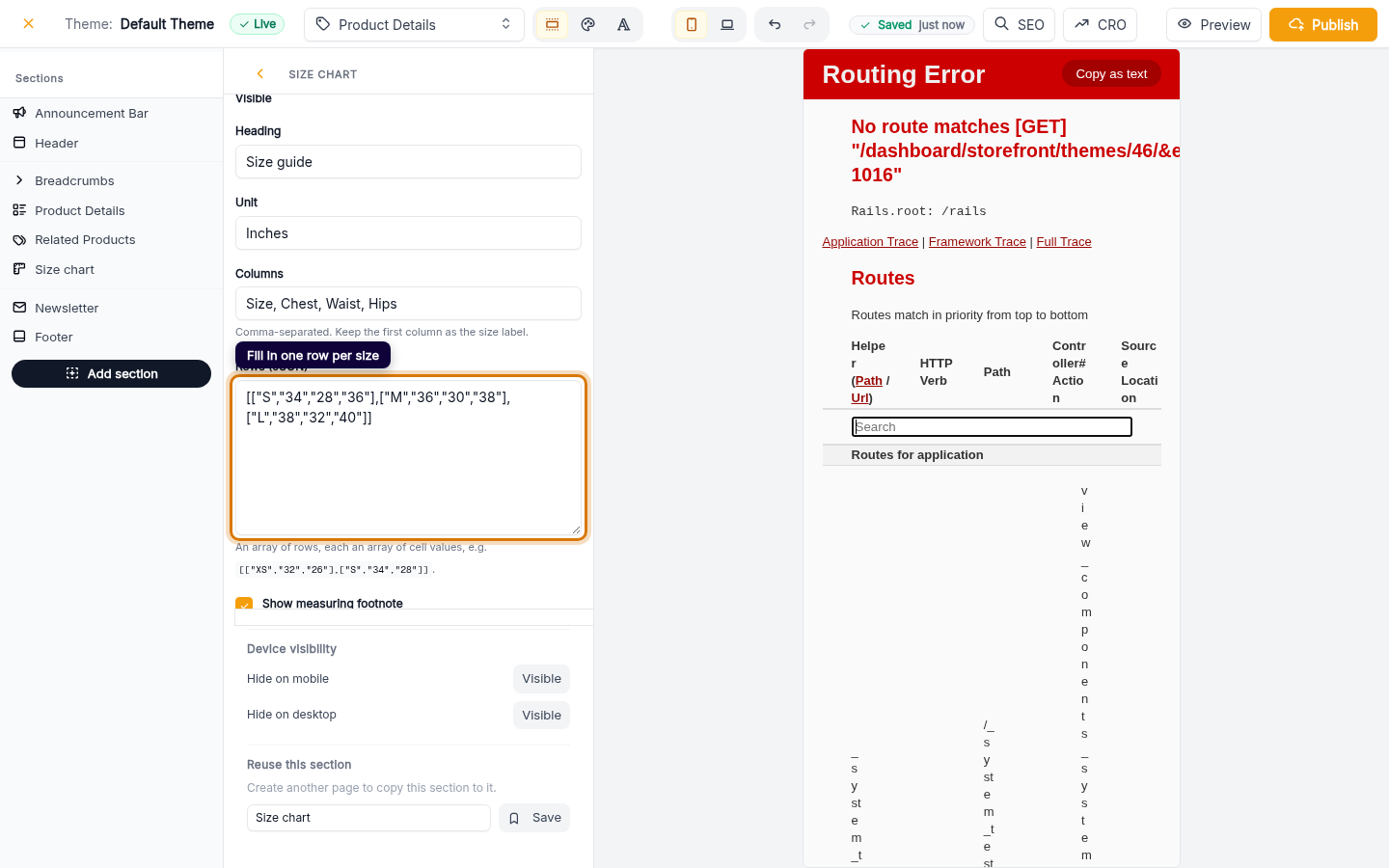This screenshot has width=1389, height=868.
Task: Close the theme editor with X icon
Action: pos(29,24)
